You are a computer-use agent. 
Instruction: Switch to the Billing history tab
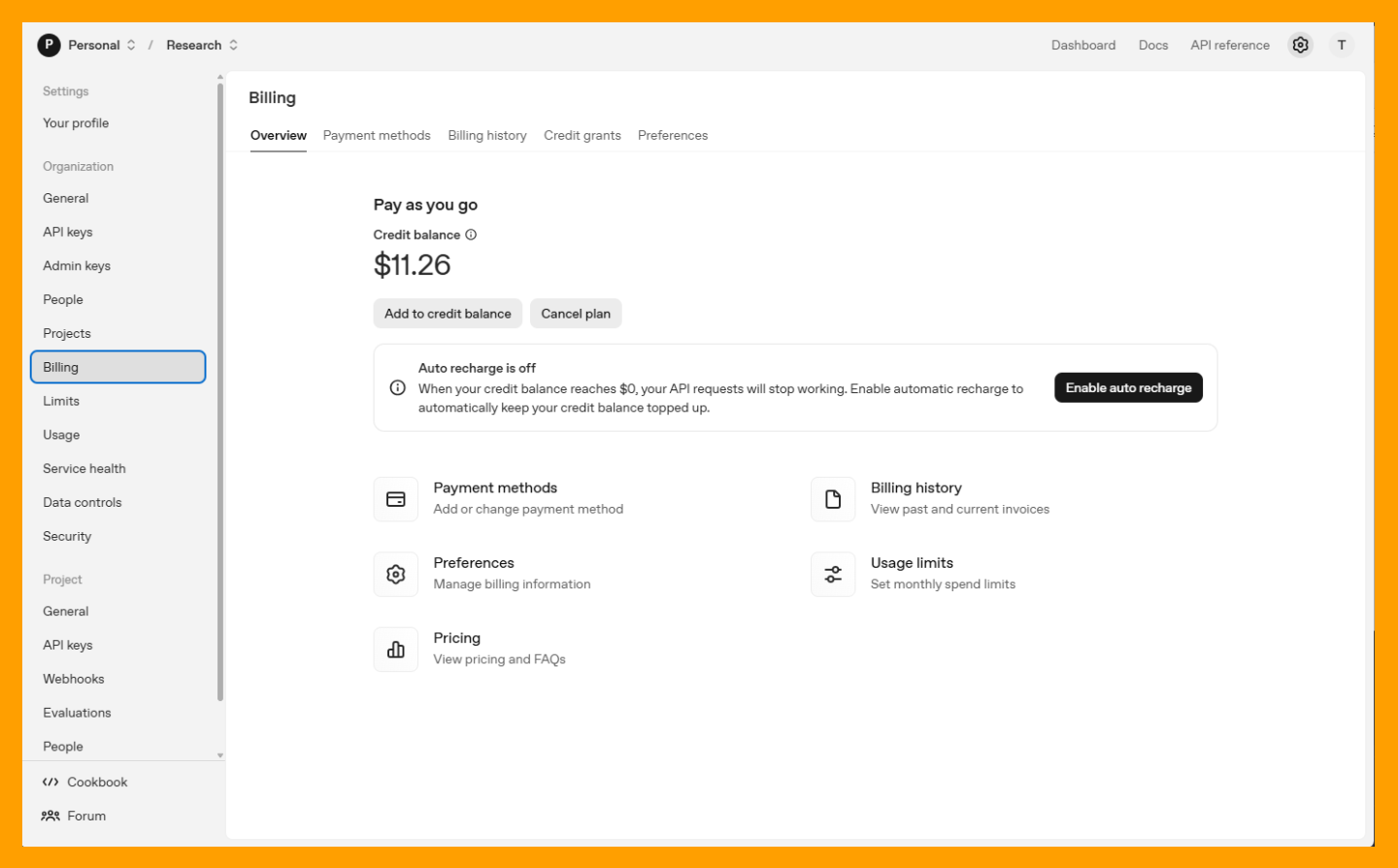pos(487,136)
